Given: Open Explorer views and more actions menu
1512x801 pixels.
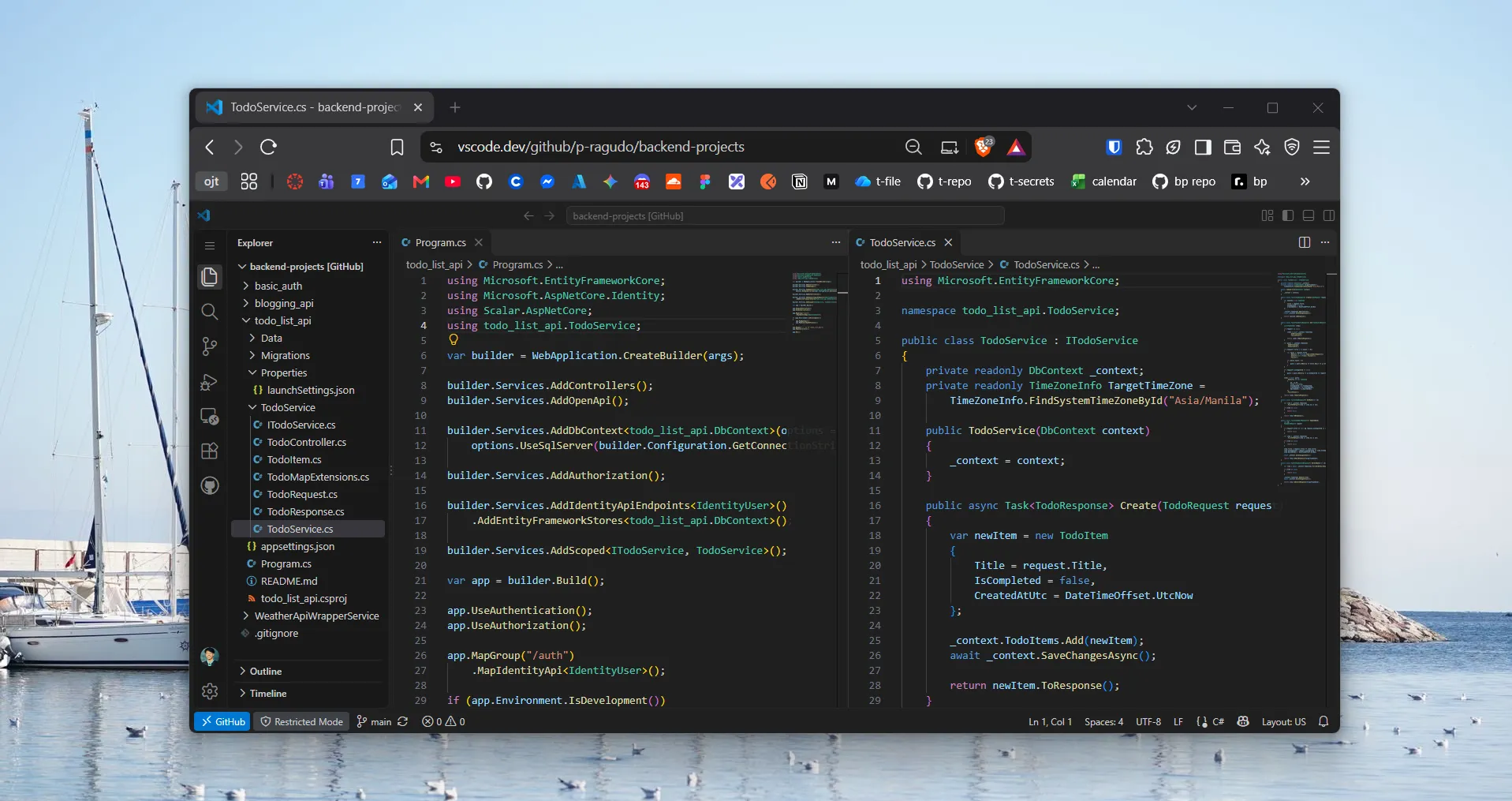Looking at the screenshot, I should tap(377, 242).
